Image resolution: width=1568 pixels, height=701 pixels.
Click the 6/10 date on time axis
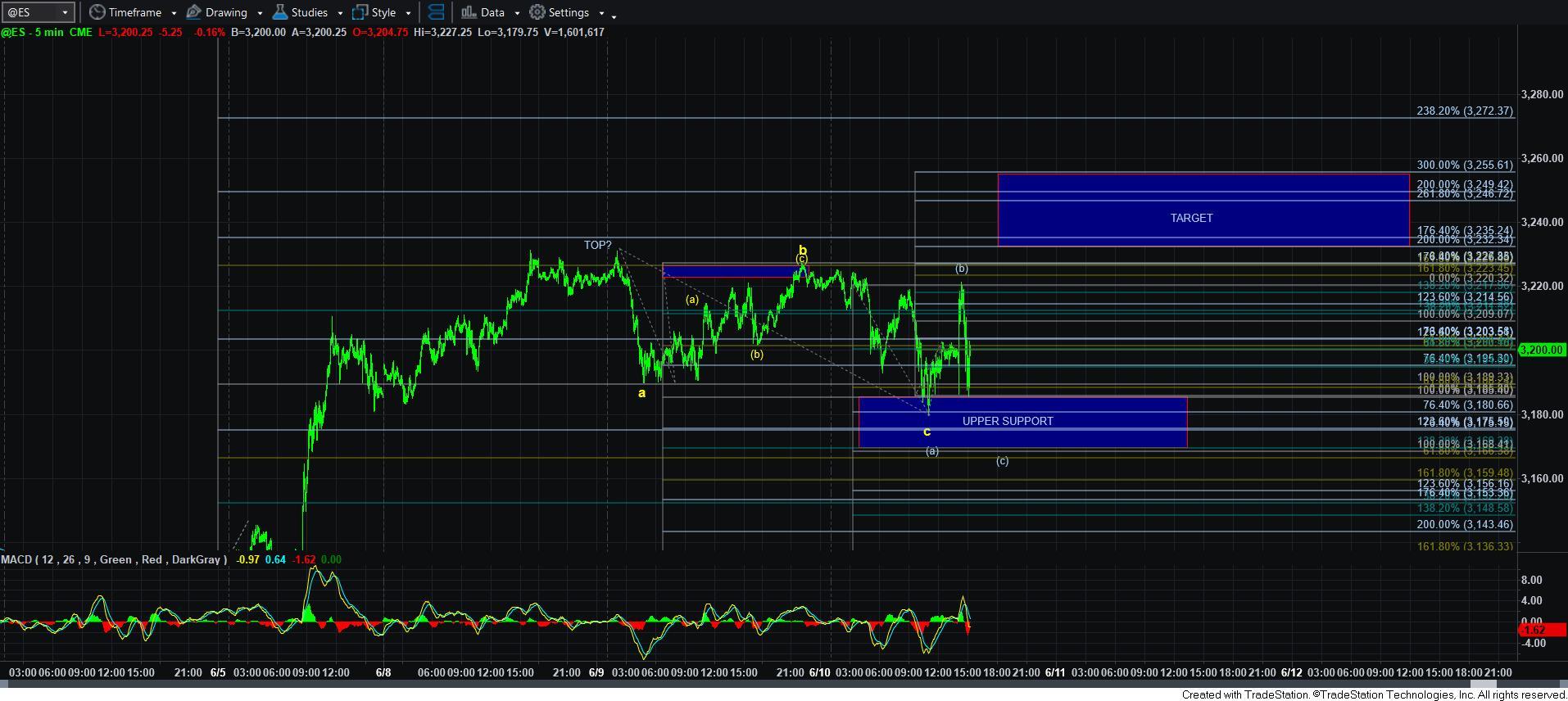820,672
